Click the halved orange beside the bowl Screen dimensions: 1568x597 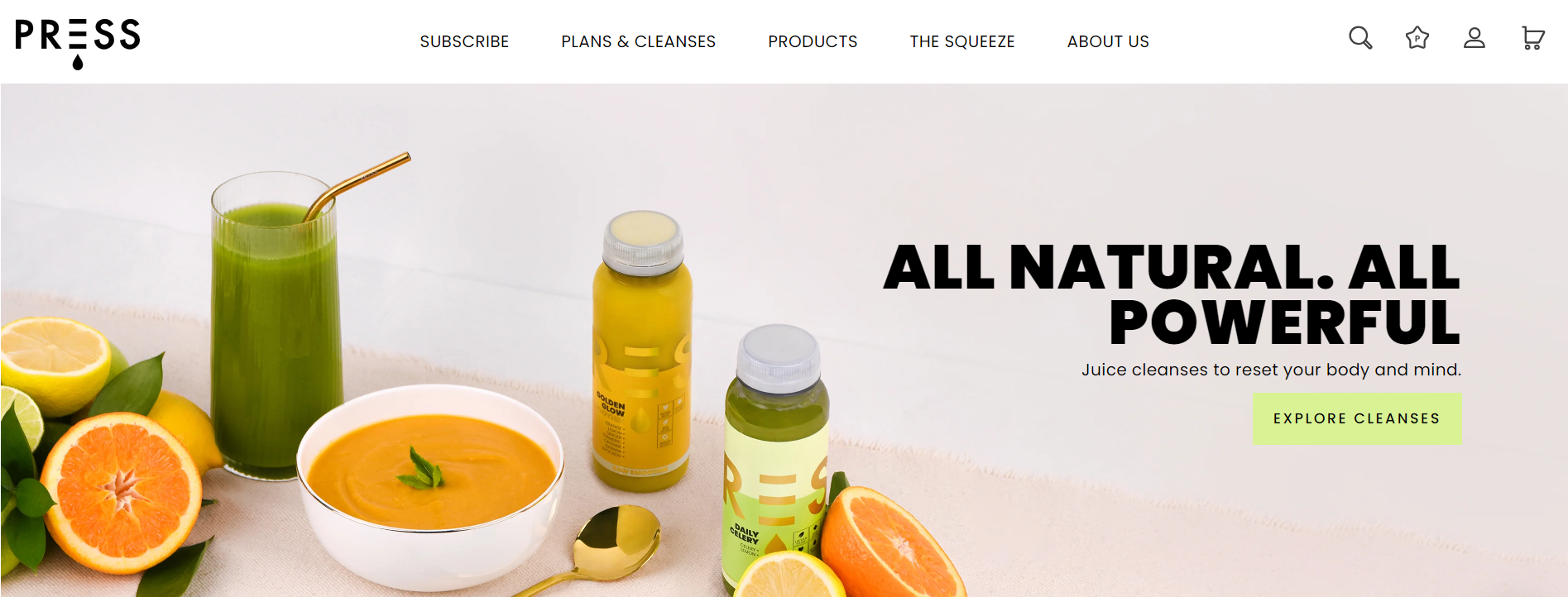121,494
